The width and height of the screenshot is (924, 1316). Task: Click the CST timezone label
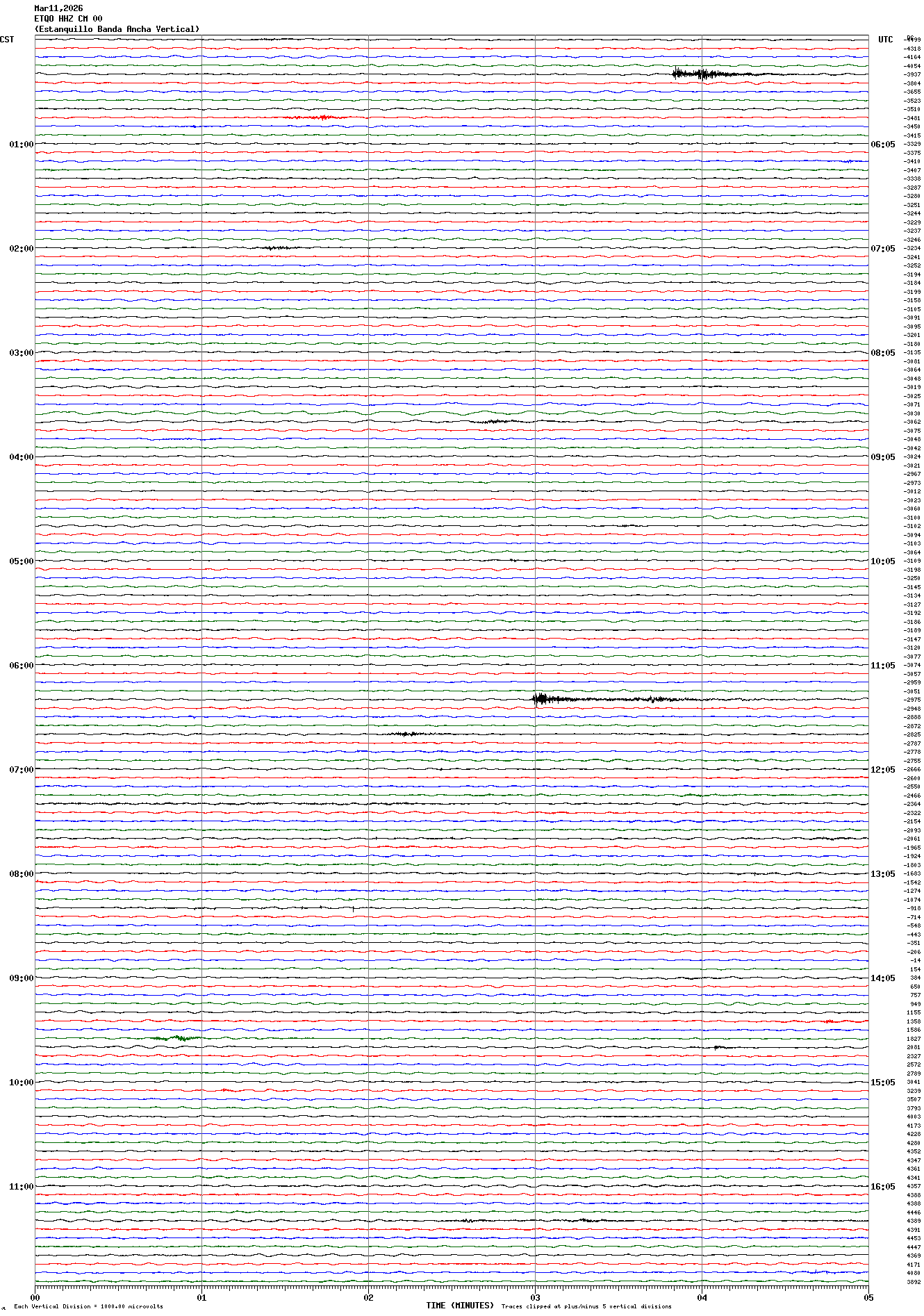(7, 40)
